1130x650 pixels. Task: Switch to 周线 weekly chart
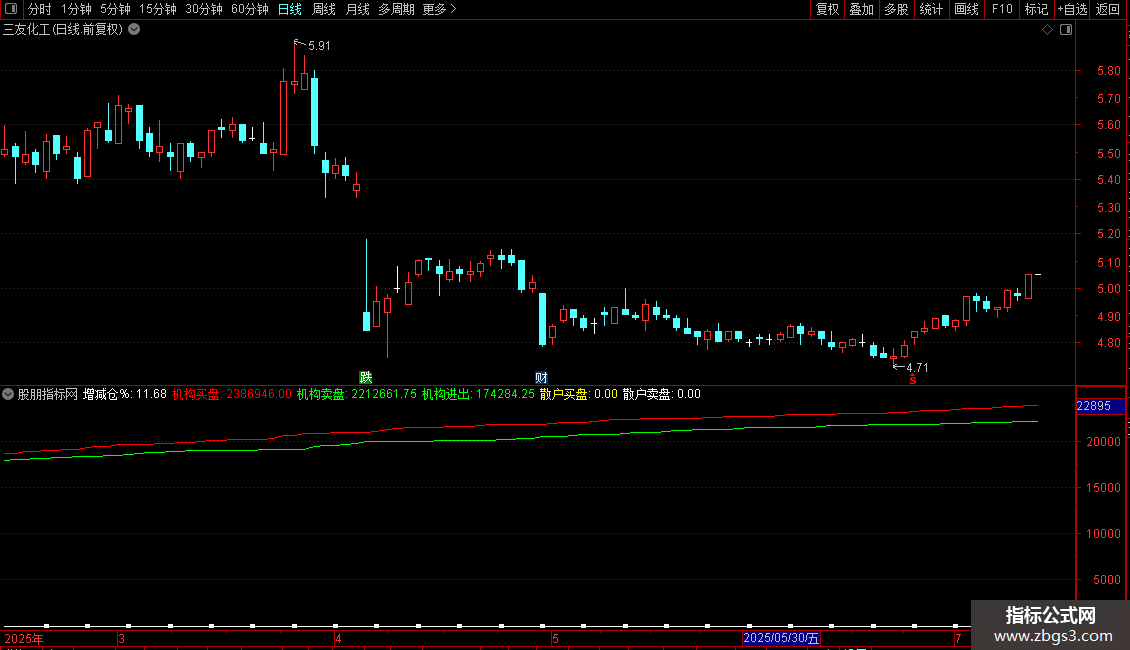[x=324, y=9]
